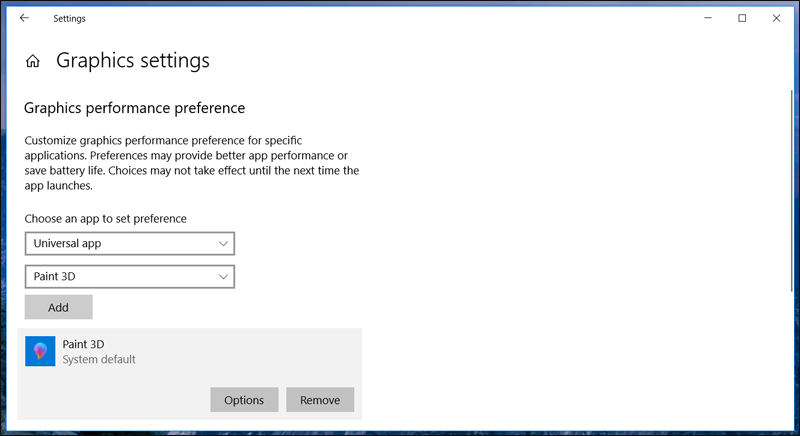Click the Graphics settings page title
Screen dimensions: 800x436
pos(133,60)
